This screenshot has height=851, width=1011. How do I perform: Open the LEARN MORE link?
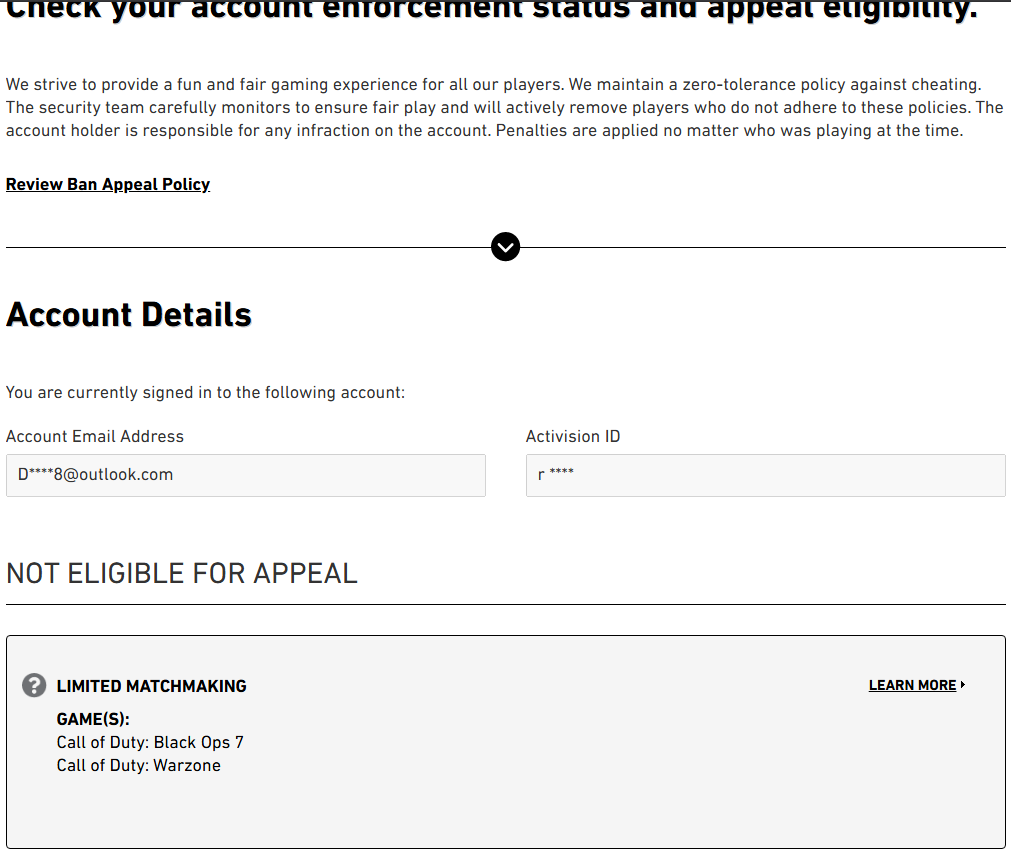tap(912, 685)
